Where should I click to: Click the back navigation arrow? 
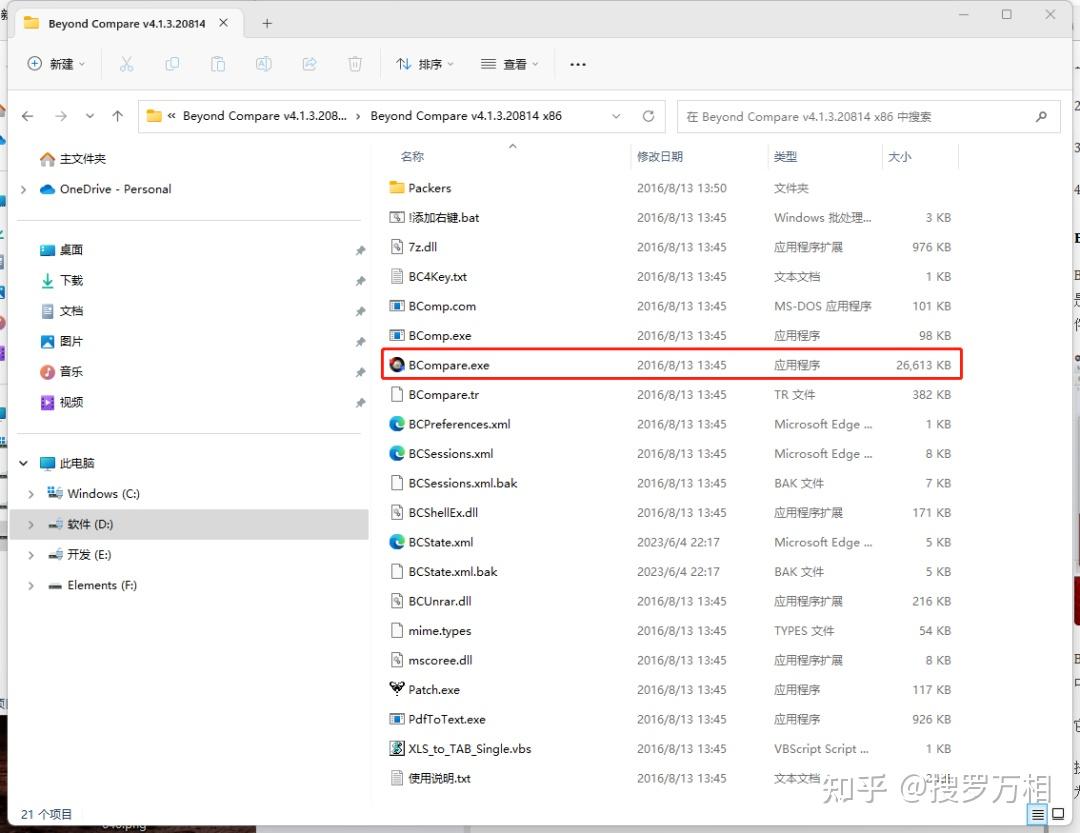click(27, 116)
